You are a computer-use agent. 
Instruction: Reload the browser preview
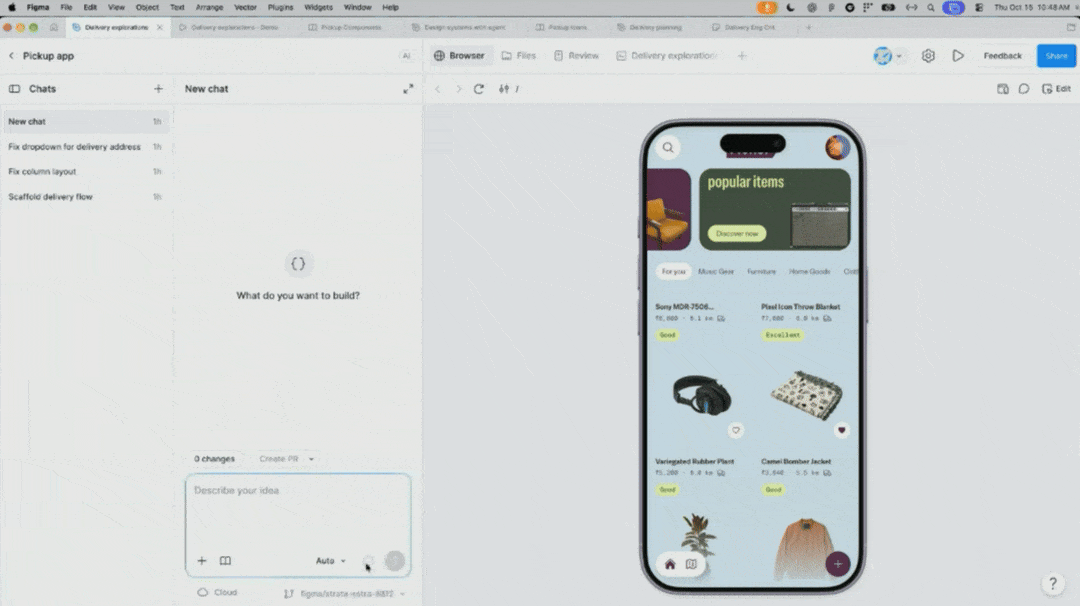(x=479, y=89)
